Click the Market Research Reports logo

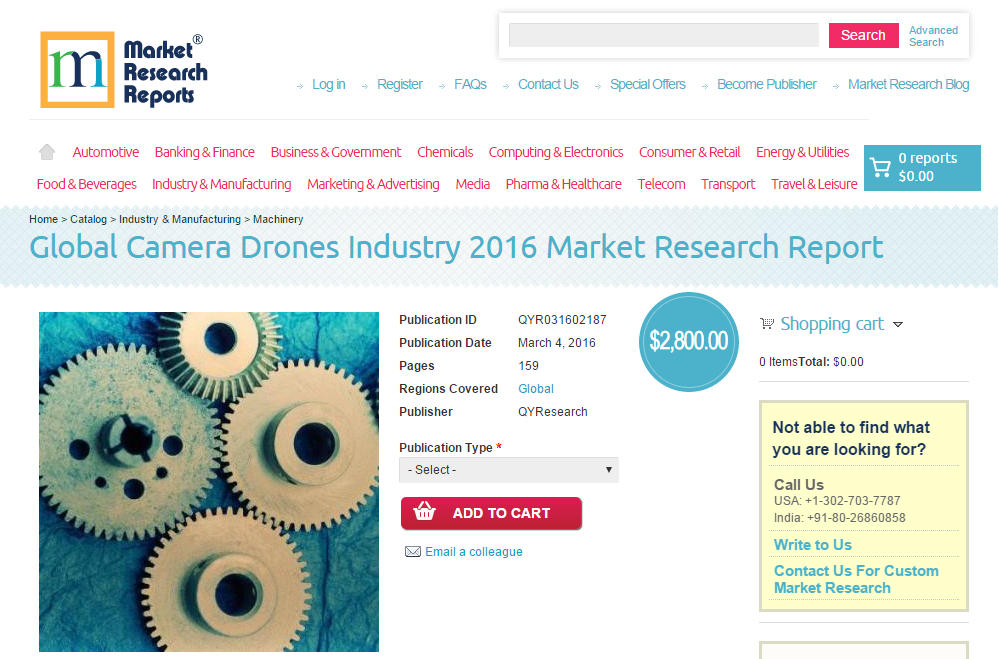coord(124,69)
